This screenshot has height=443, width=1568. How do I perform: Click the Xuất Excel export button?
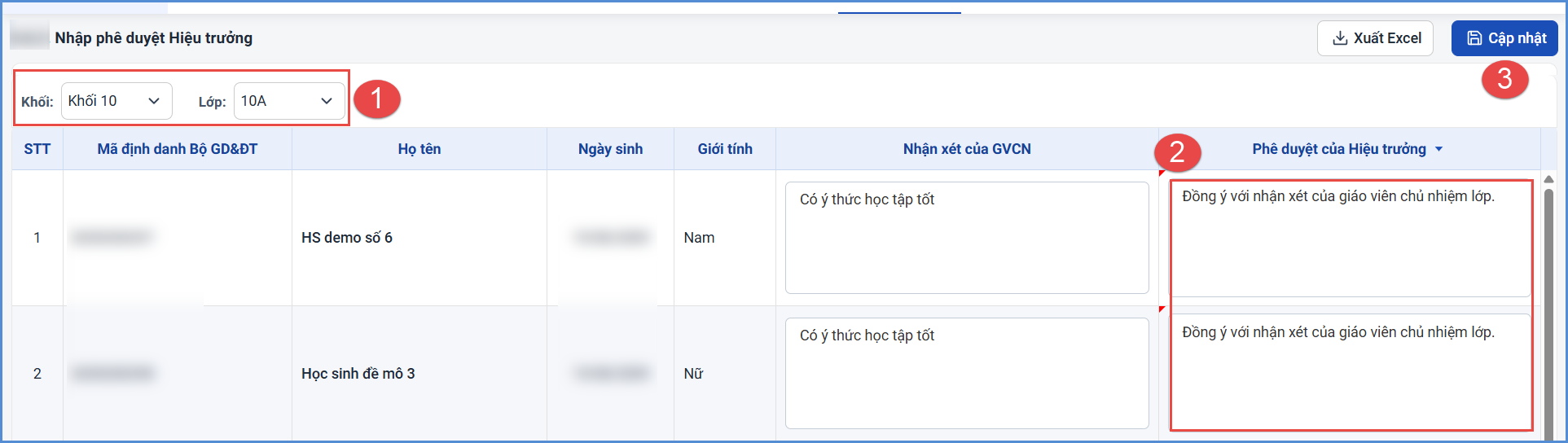point(1375,38)
